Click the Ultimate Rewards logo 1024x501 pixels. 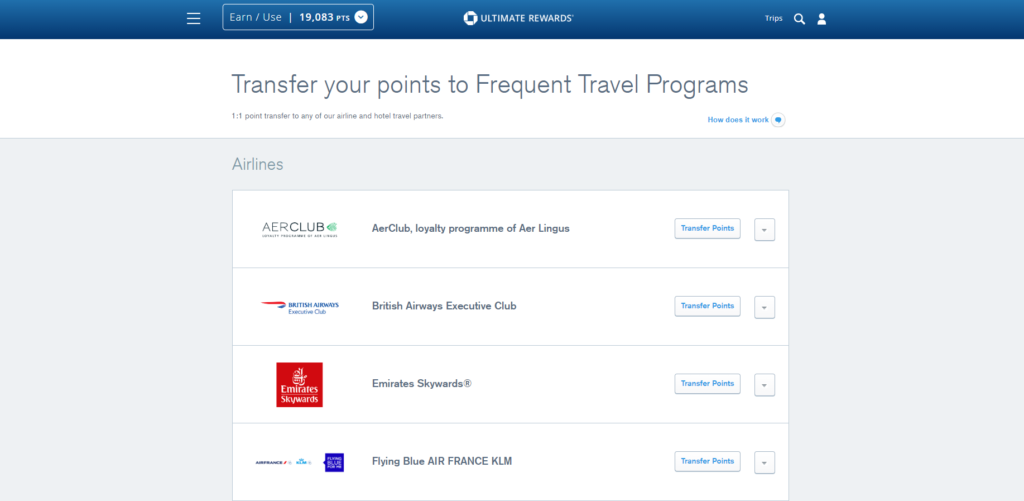pos(518,18)
